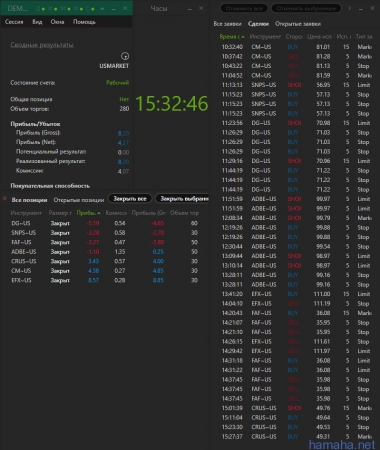Click red indicator icon beside Все позиции tab
The image size is (380, 450).
pyautogui.click(x=5, y=198)
